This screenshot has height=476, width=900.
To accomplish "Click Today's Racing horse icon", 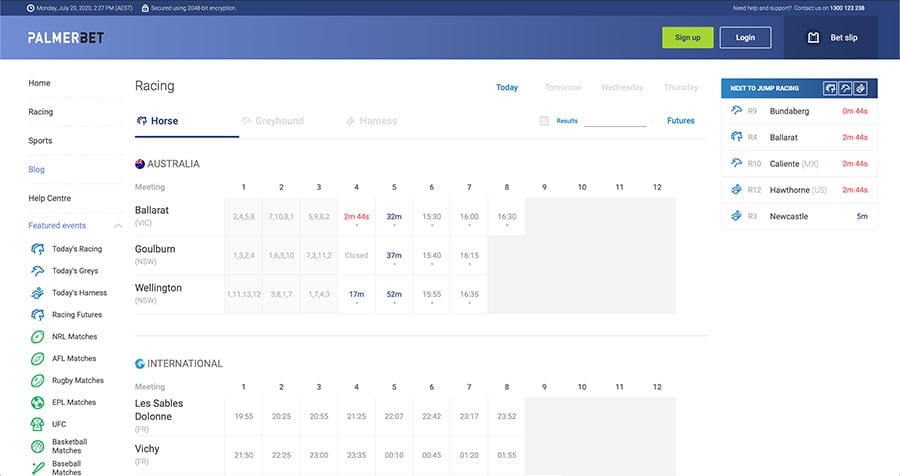I will coord(37,249).
